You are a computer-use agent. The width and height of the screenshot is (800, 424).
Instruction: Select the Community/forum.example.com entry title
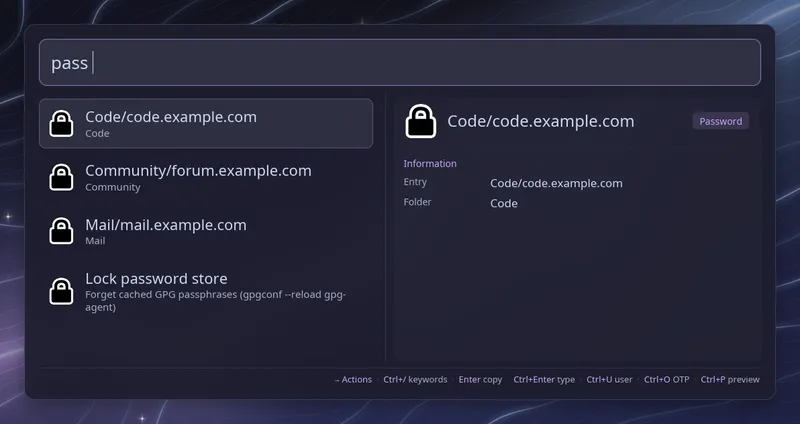(x=198, y=170)
